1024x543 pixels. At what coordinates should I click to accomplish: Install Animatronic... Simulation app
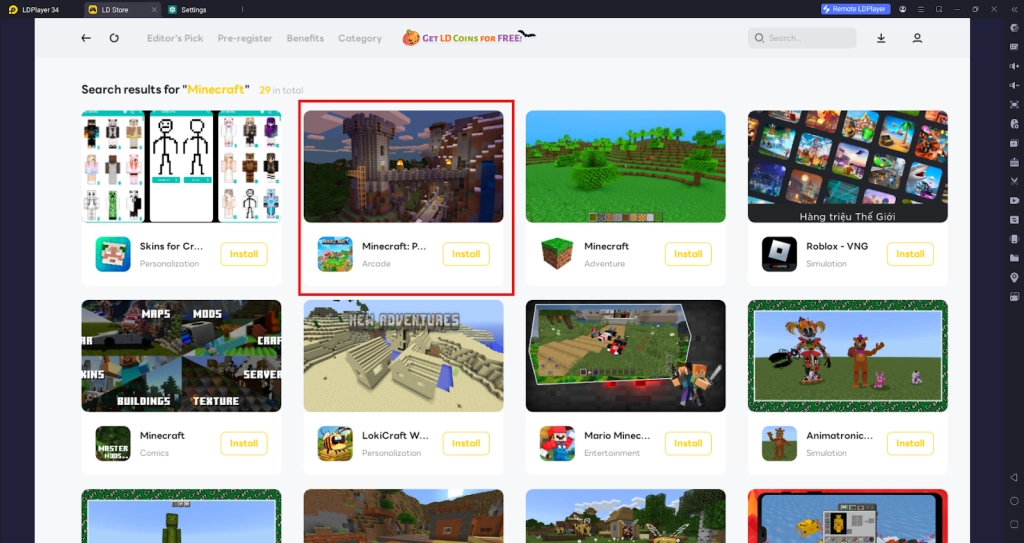coord(910,444)
